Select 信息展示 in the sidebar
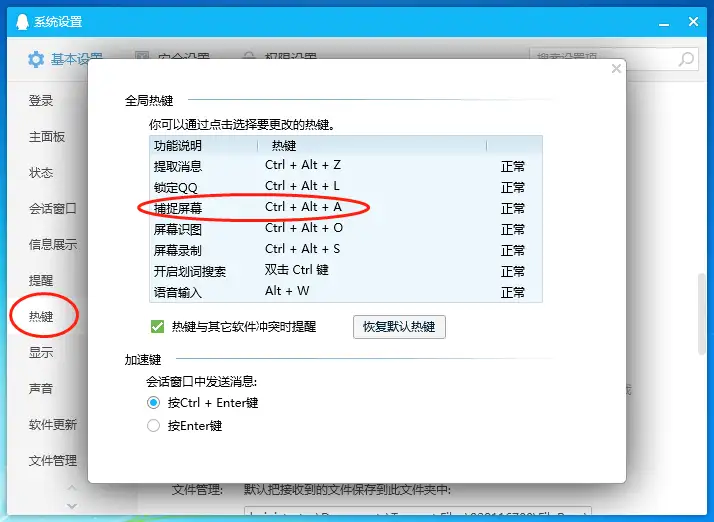The image size is (714, 522). [x=53, y=245]
